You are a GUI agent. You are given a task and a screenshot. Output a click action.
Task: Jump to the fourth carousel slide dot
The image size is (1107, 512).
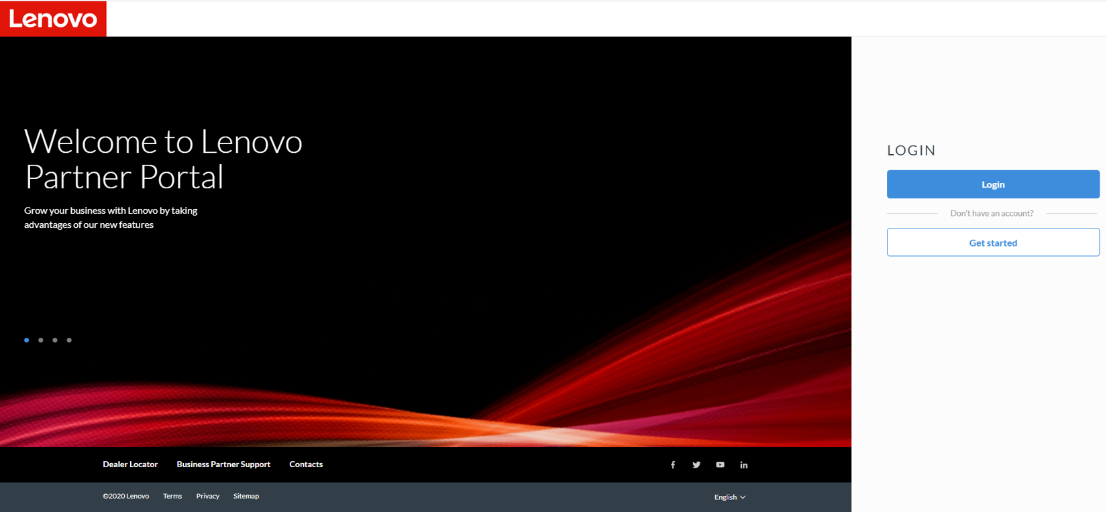69,340
